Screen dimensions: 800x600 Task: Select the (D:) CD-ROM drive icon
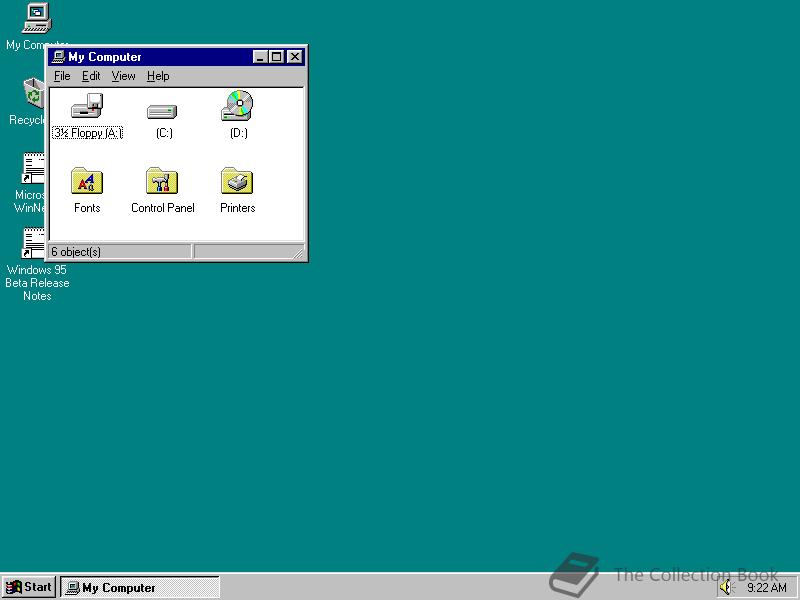click(237, 105)
